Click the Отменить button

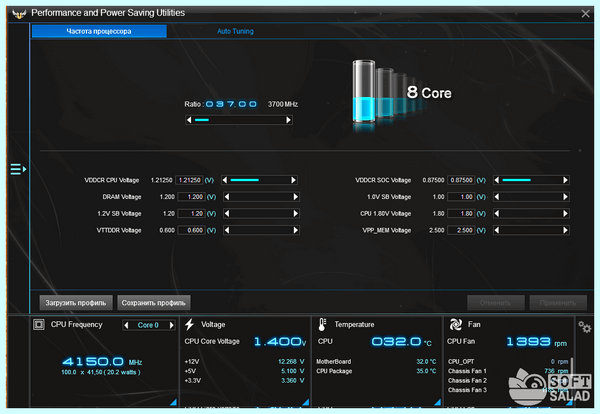[496, 303]
